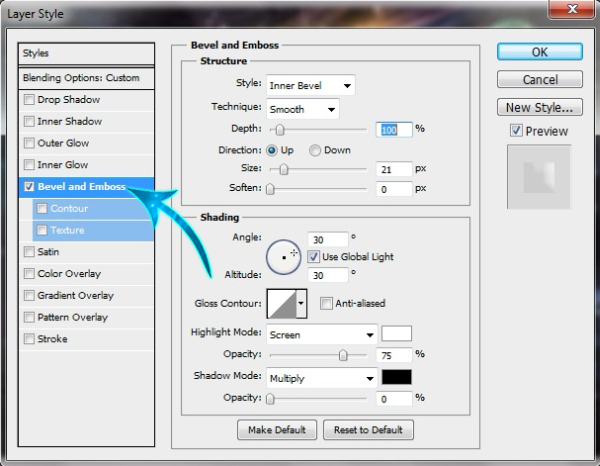Image resolution: width=600 pixels, height=466 pixels.
Task: Click the white Highlight Mode color swatch
Action: pyautogui.click(x=396, y=334)
